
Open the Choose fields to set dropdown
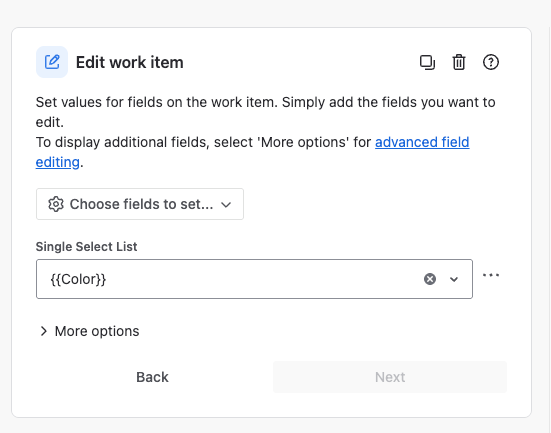click(140, 204)
